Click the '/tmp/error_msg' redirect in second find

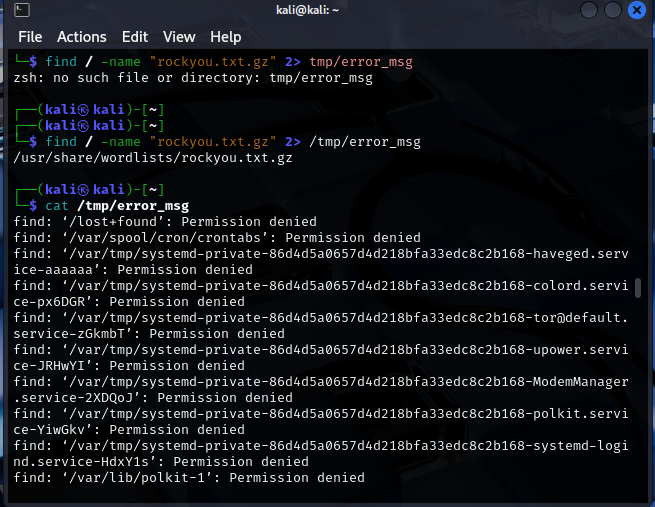pyautogui.click(x=365, y=142)
